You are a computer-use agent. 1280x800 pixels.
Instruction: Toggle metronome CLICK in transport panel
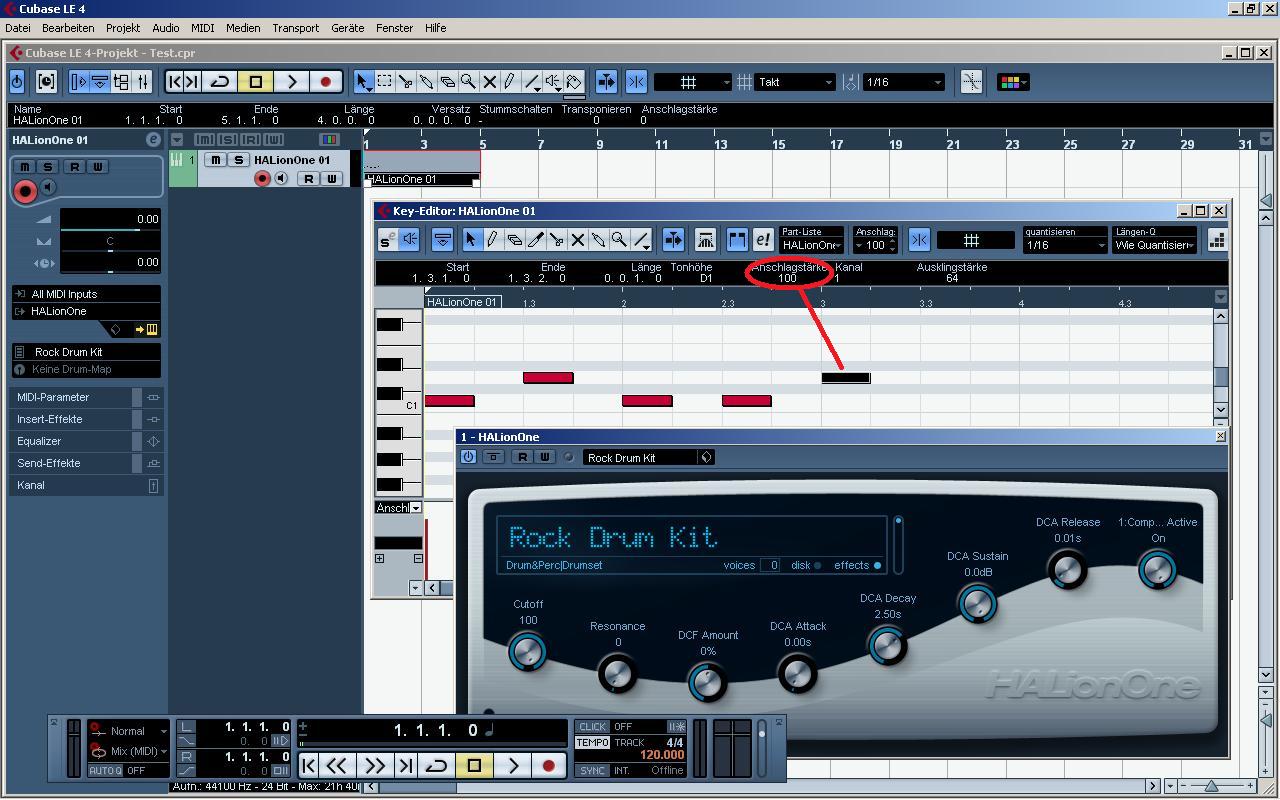pyautogui.click(x=592, y=727)
